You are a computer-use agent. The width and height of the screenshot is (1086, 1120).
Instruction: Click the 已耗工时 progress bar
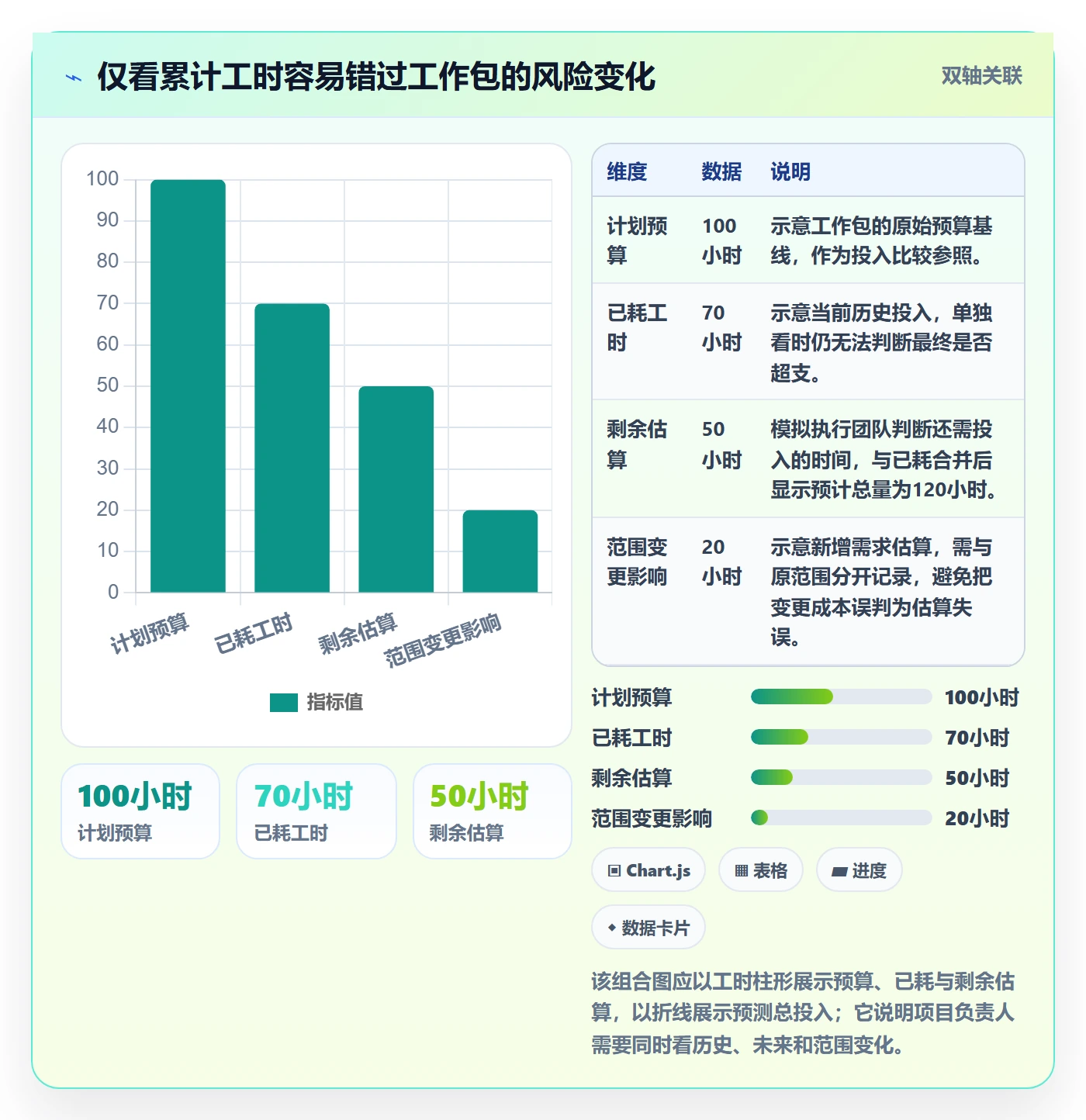pyautogui.click(x=842, y=737)
